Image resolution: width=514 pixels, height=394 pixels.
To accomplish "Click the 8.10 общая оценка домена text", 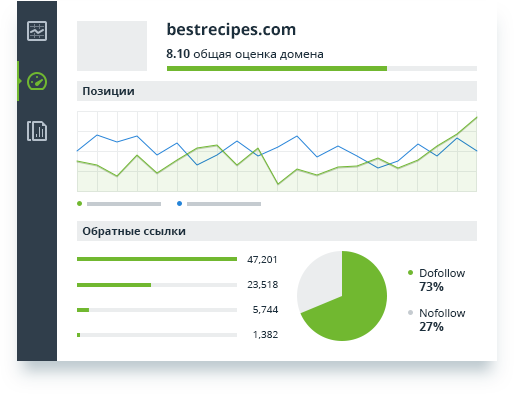I will (x=245, y=54).
